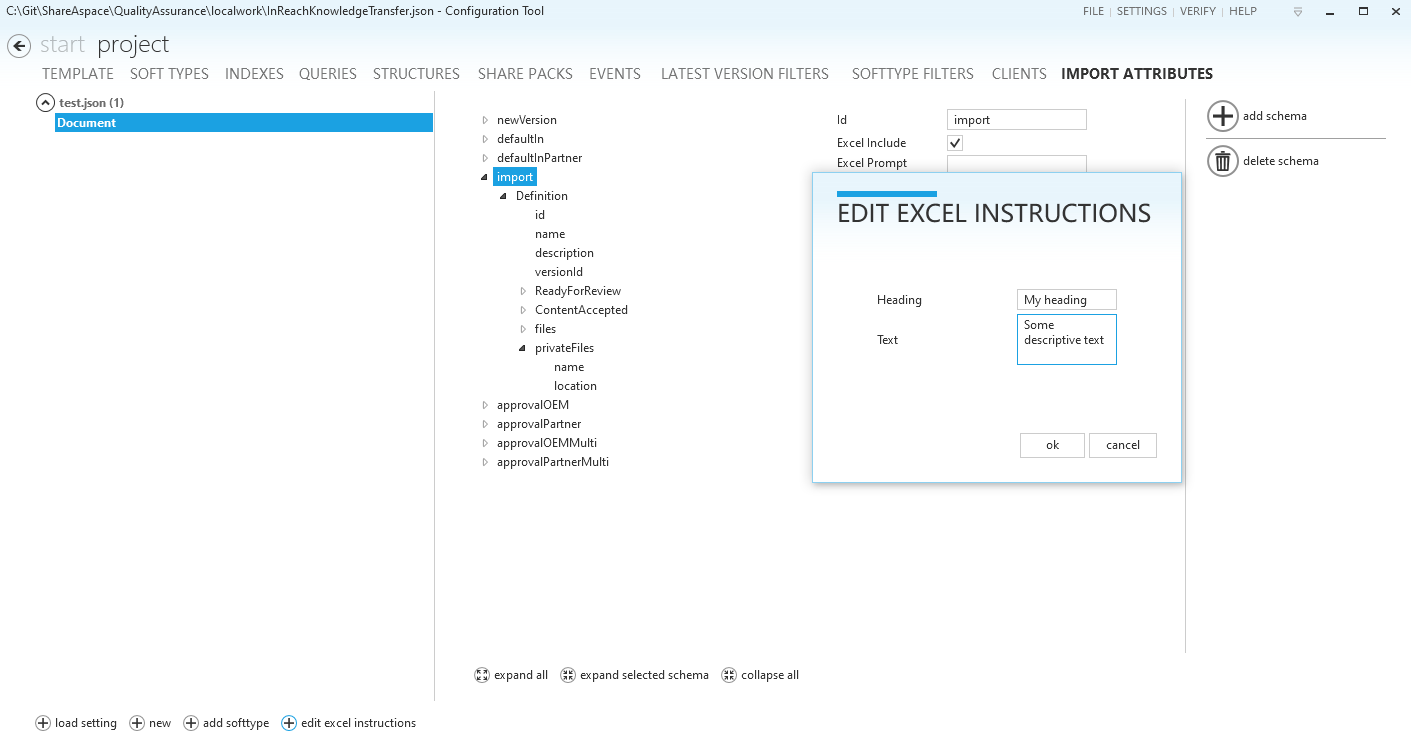Collapse the privateFiles tree node
Image resolution: width=1411 pixels, height=755 pixels.
point(523,348)
